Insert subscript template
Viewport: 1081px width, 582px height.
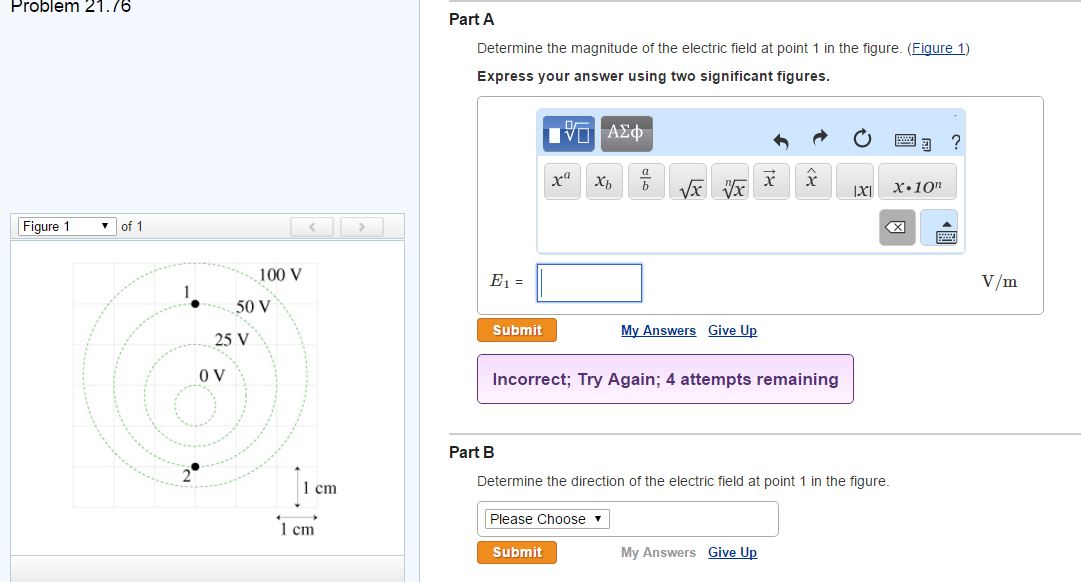(x=604, y=181)
